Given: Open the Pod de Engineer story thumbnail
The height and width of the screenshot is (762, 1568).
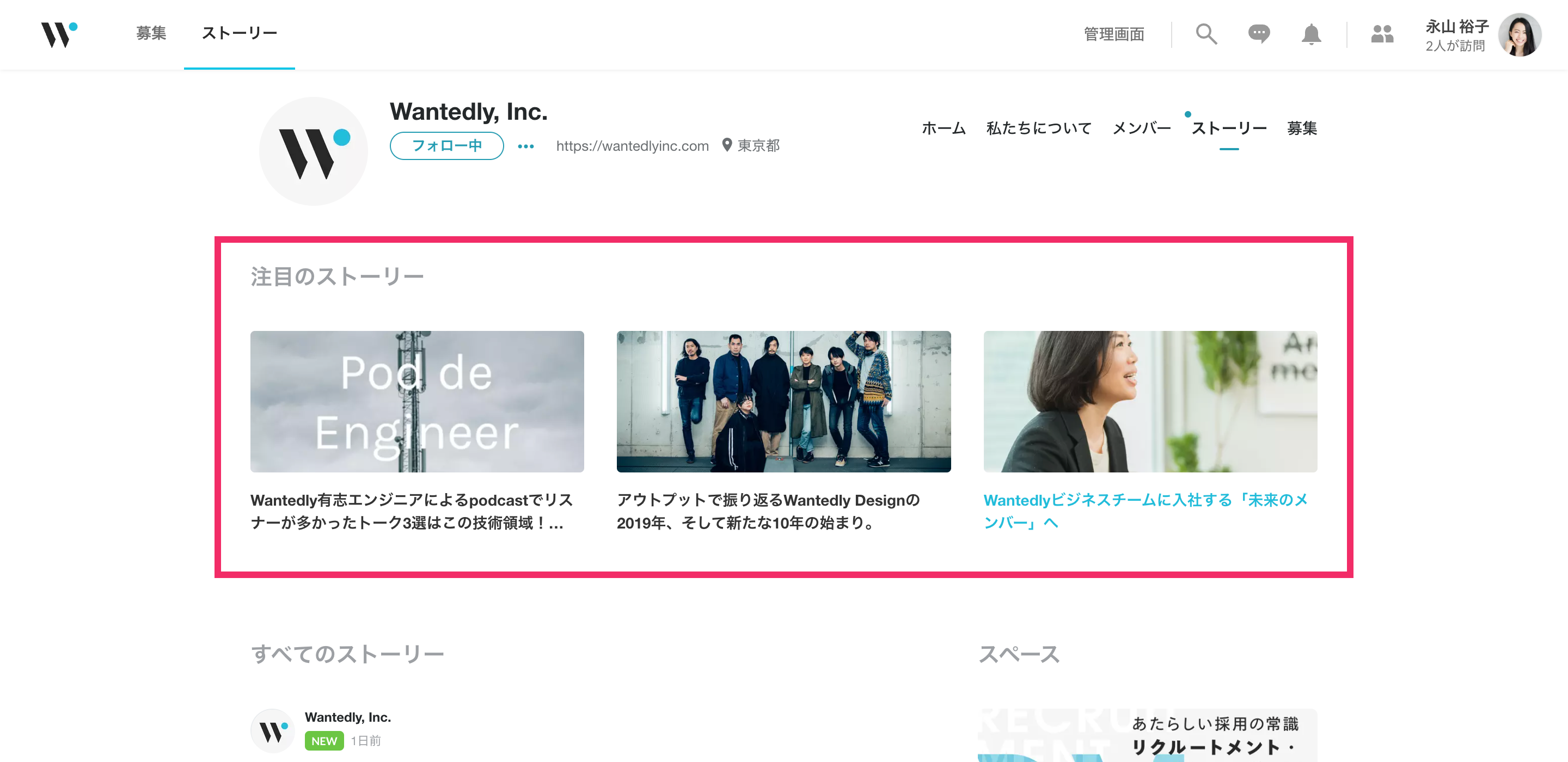Looking at the screenshot, I should (417, 402).
